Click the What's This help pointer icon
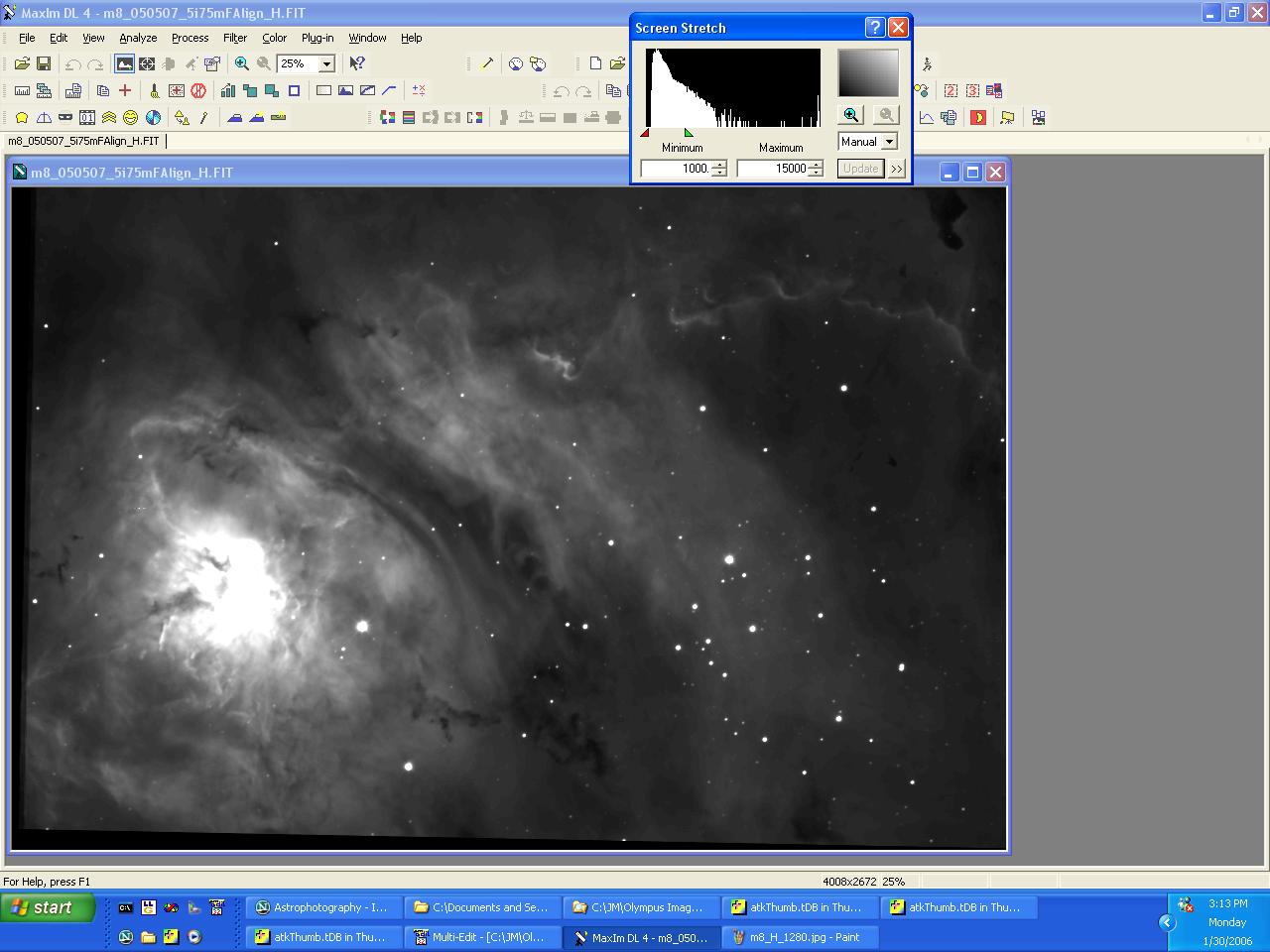Image resolution: width=1270 pixels, height=952 pixels. 357,63
